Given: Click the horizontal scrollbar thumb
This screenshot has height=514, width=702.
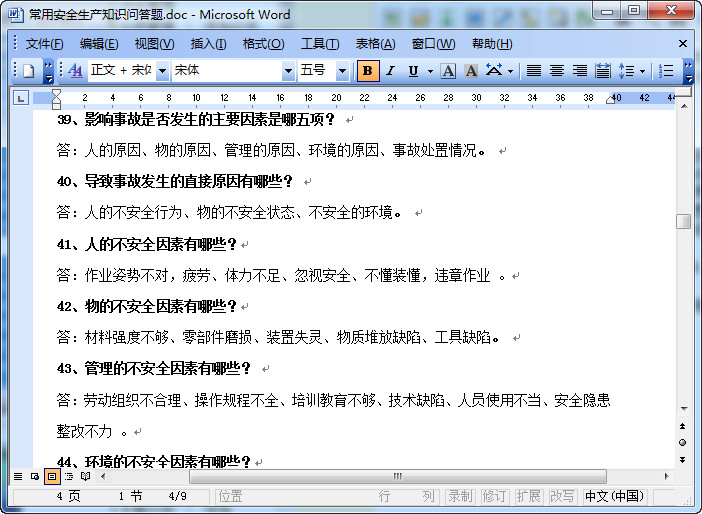Looking at the screenshot, I should (x=398, y=476).
